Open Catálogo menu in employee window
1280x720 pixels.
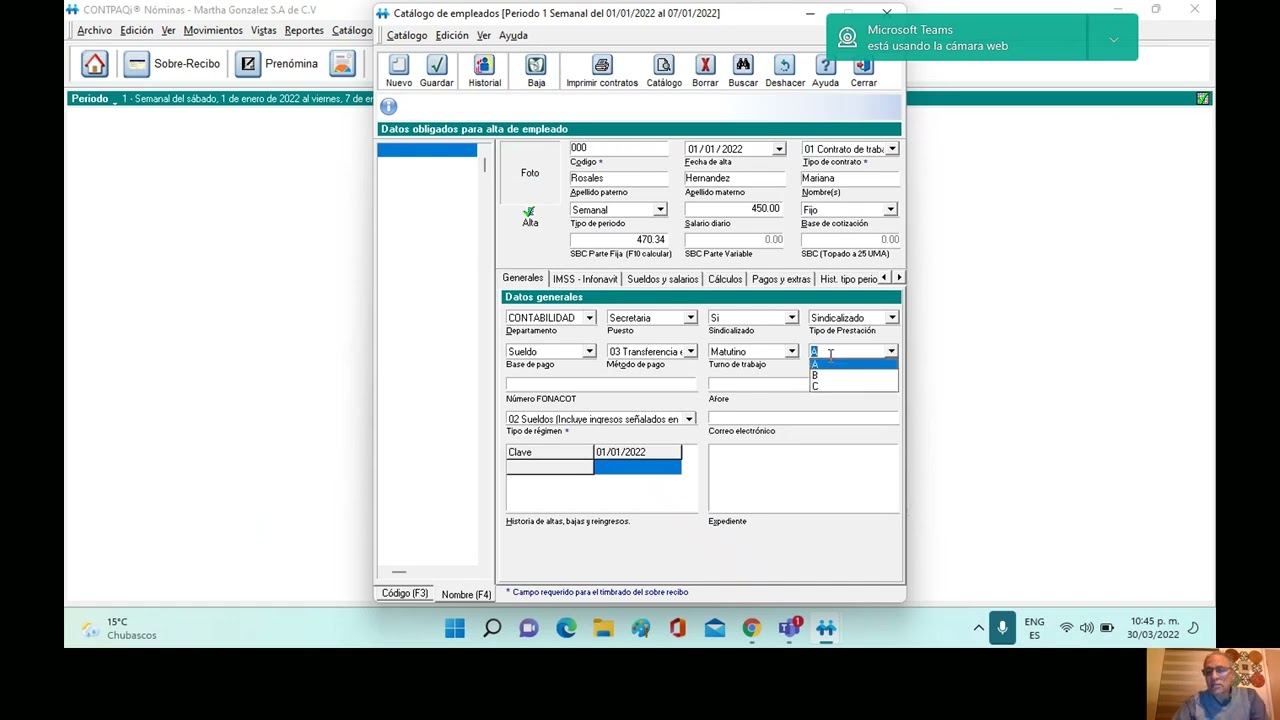(407, 35)
